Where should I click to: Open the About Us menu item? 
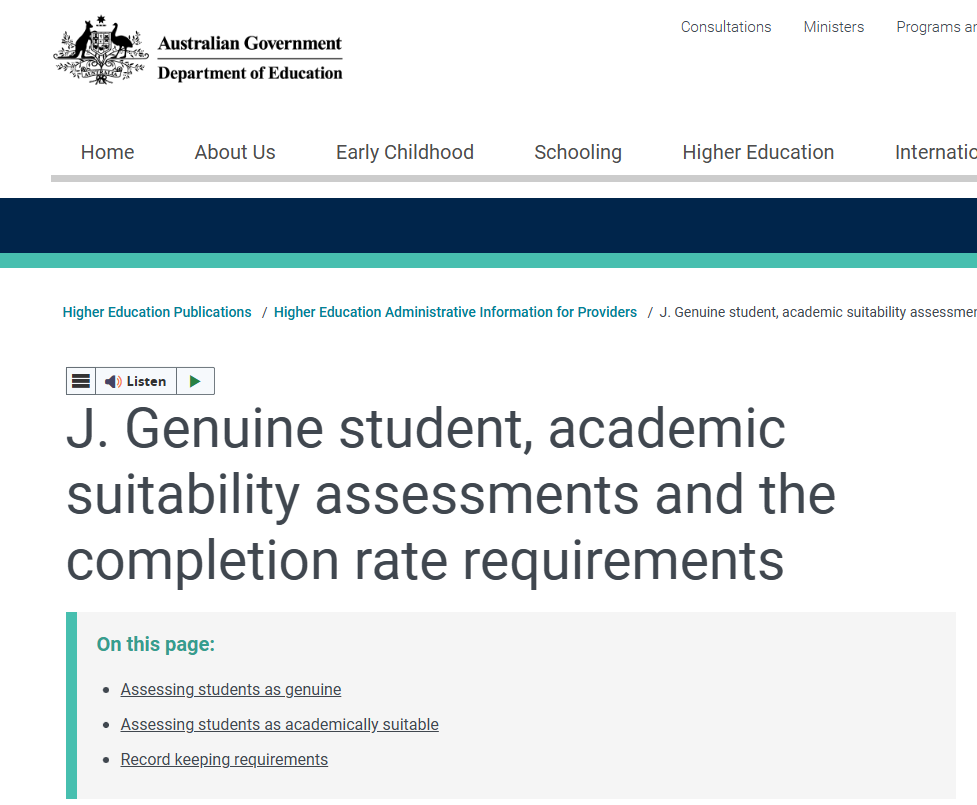[235, 152]
